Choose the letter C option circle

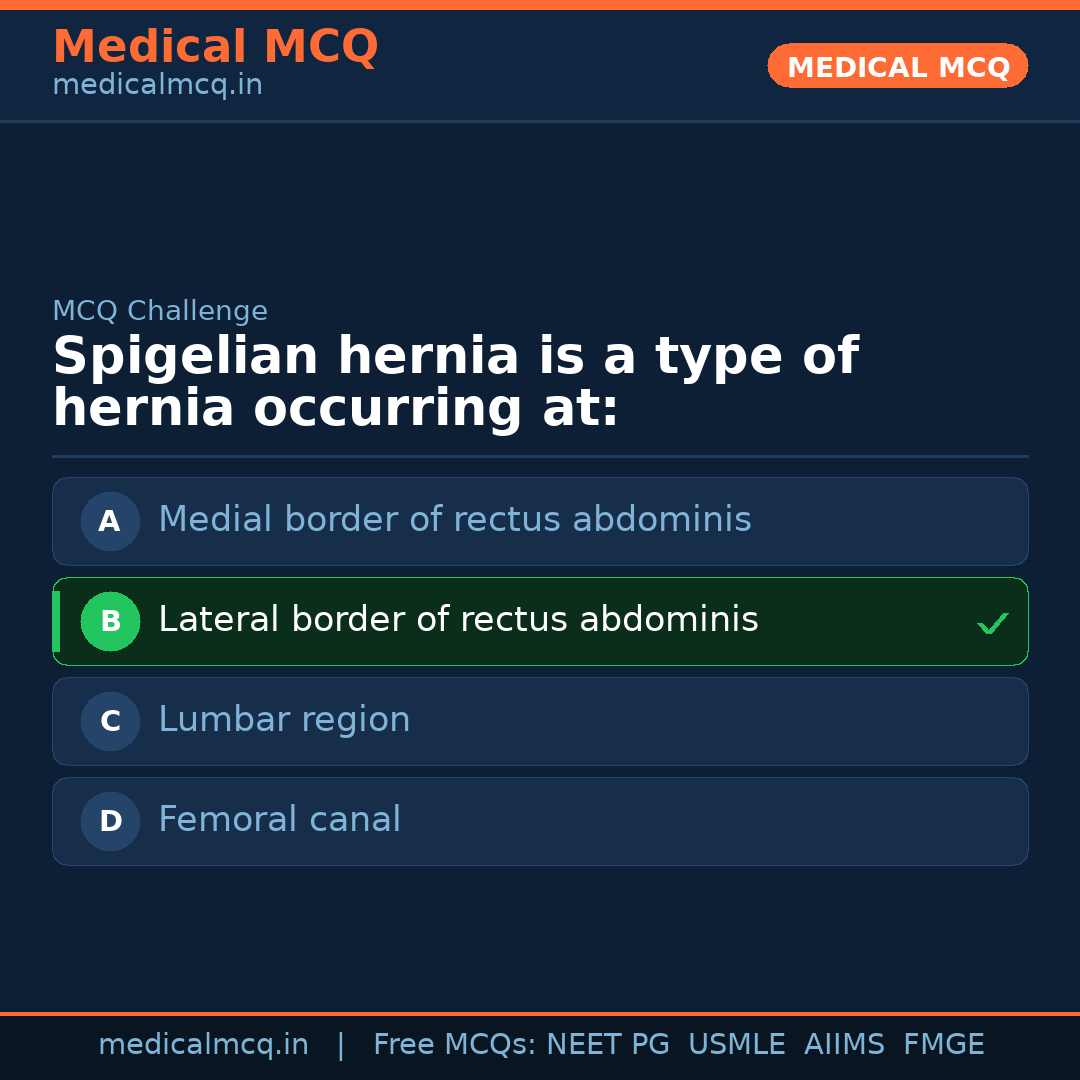[x=110, y=721]
